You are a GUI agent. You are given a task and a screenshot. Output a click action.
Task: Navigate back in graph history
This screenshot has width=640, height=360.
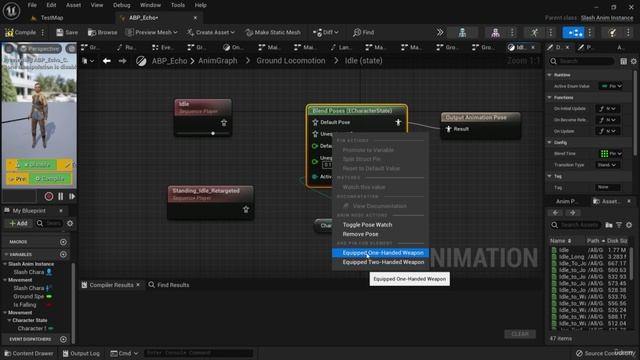107,61
